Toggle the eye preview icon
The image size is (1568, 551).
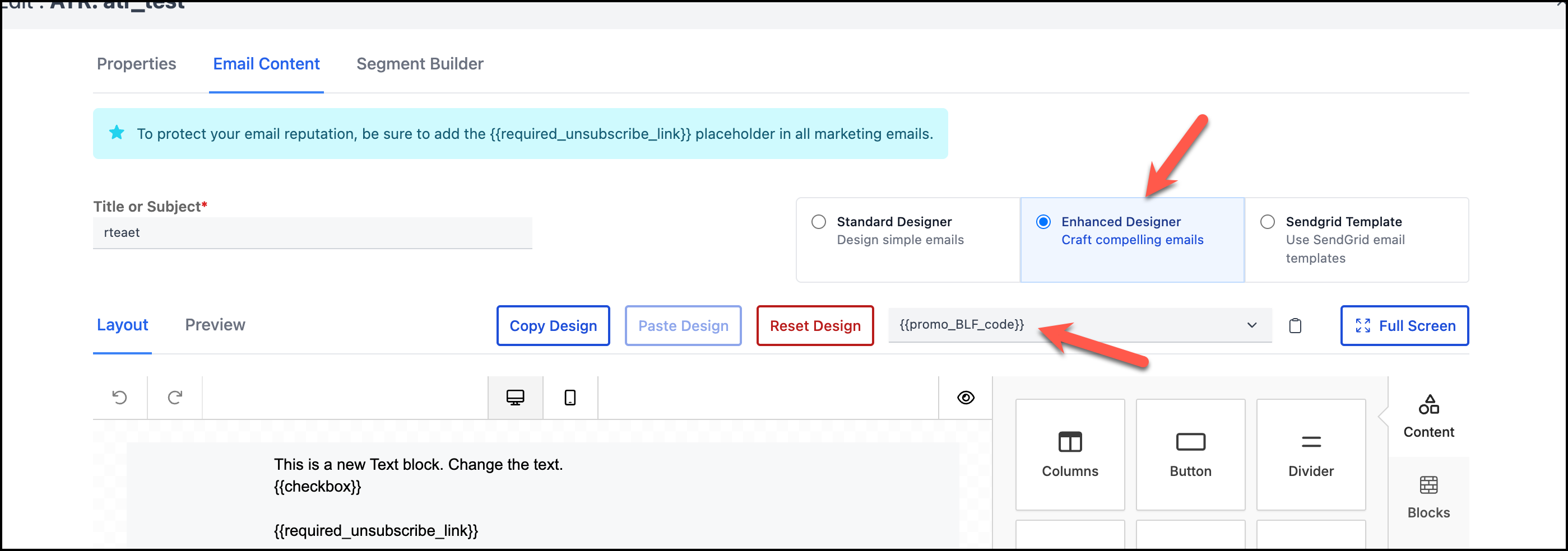[966, 398]
